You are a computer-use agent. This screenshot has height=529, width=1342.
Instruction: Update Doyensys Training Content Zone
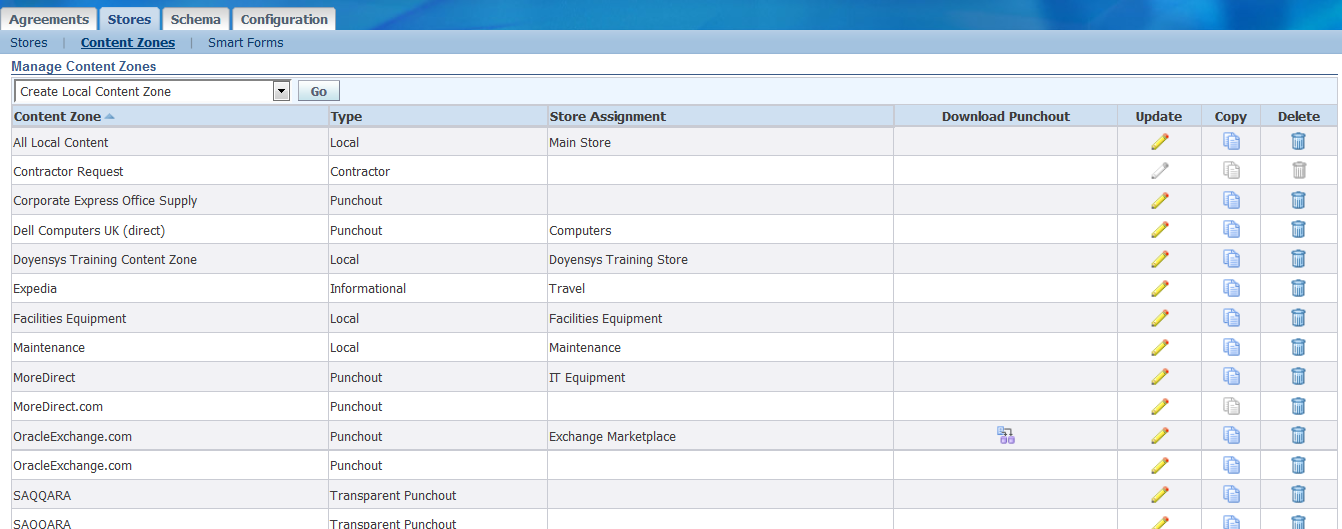pos(1159,259)
